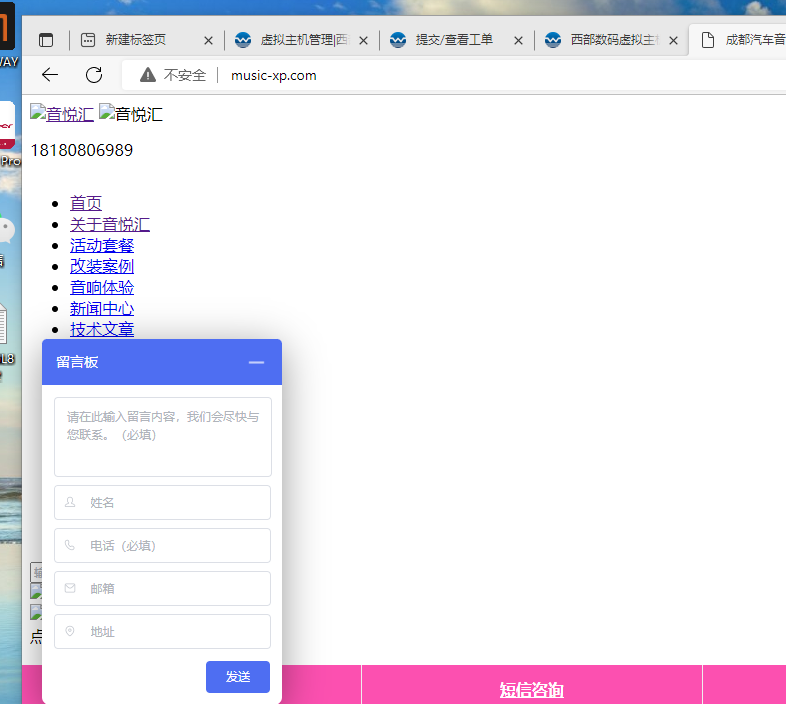Minimize the 留言板 message panel
This screenshot has width=786, height=704.
point(256,362)
